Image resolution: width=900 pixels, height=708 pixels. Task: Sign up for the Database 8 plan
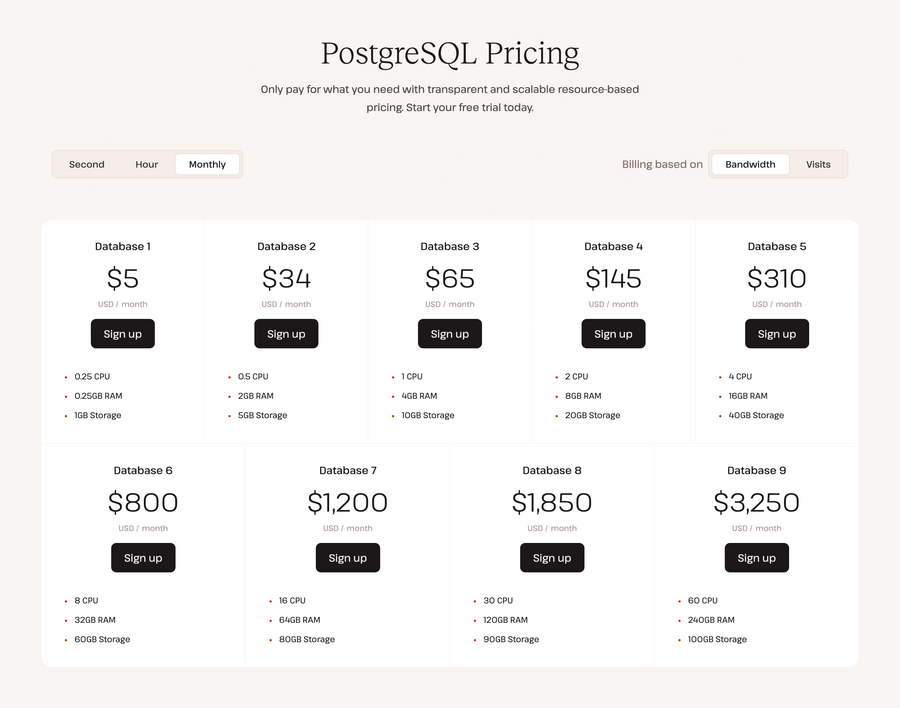(552, 558)
